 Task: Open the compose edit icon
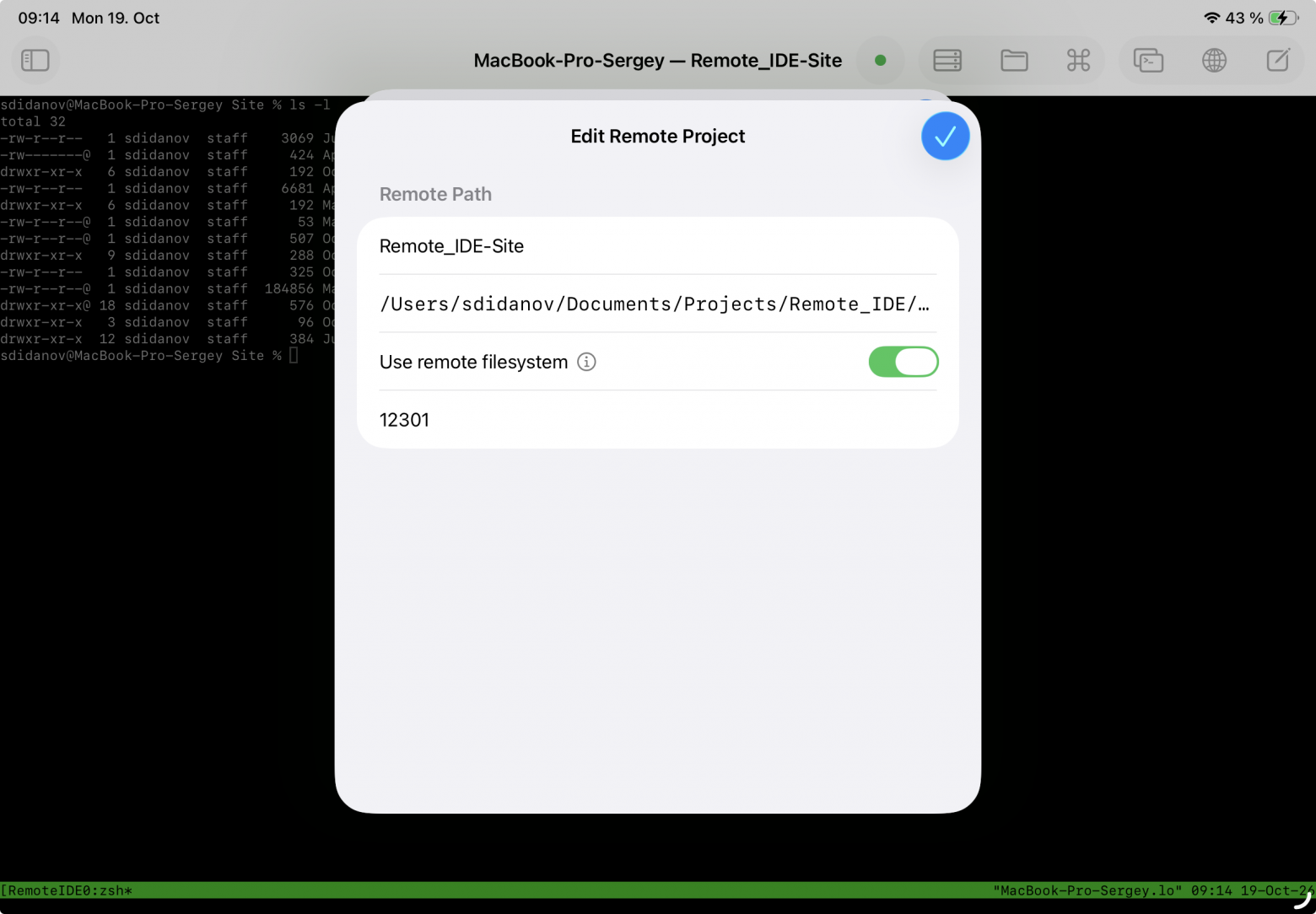(1278, 61)
